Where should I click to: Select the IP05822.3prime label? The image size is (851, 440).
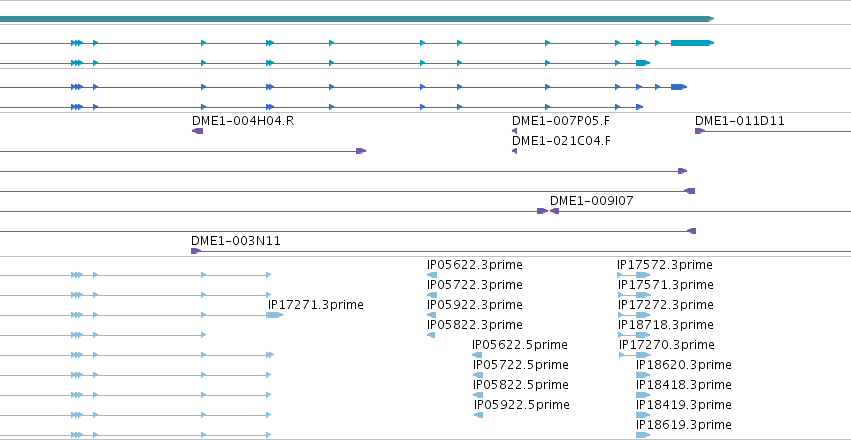(x=475, y=325)
